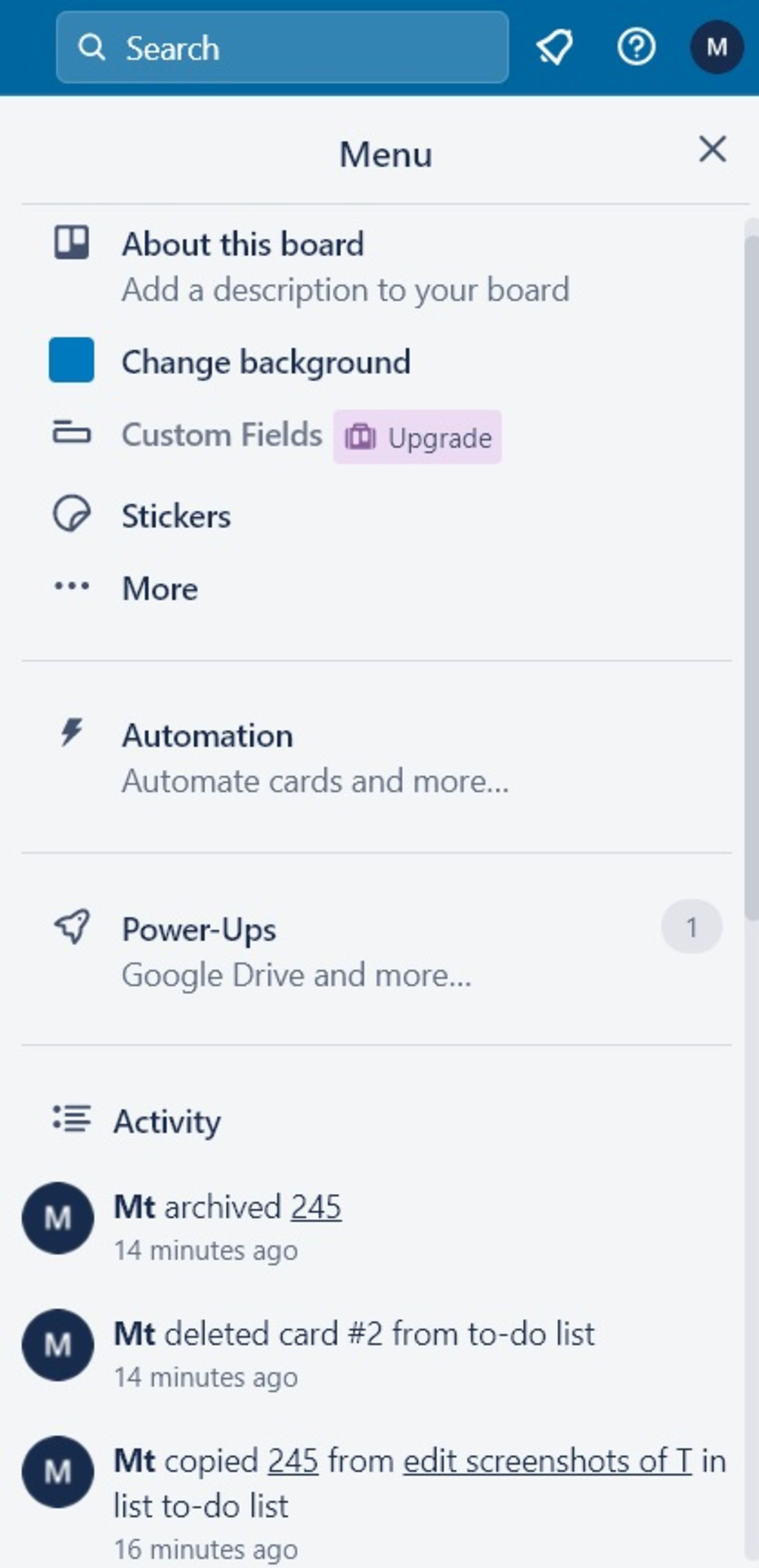Select Change background menu item

click(266, 362)
